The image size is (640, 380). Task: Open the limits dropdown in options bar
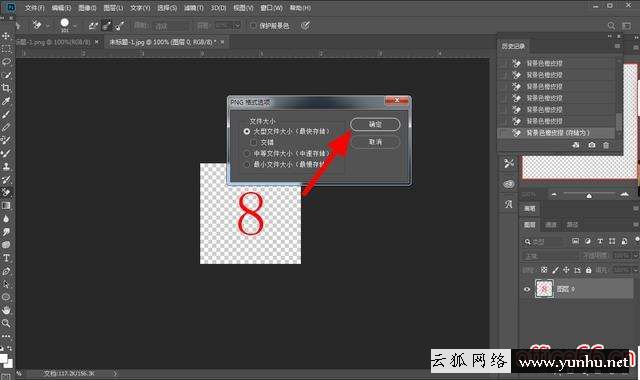pyautogui.click(x=171, y=26)
